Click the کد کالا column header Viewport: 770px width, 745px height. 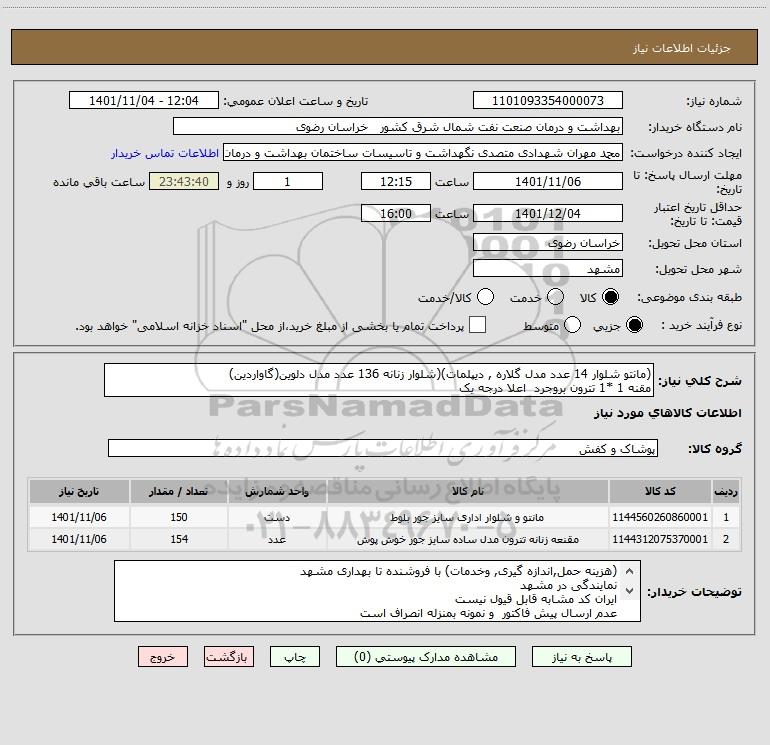click(660, 491)
